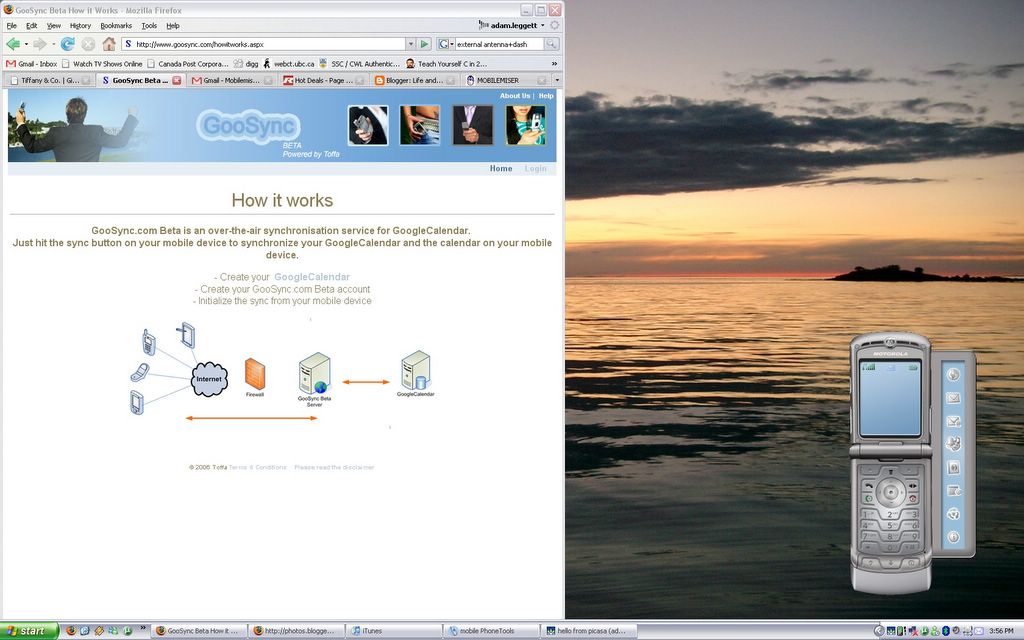Screen dimensions: 1024x640
Task: Expand hidden system tray icons
Action: [878, 631]
